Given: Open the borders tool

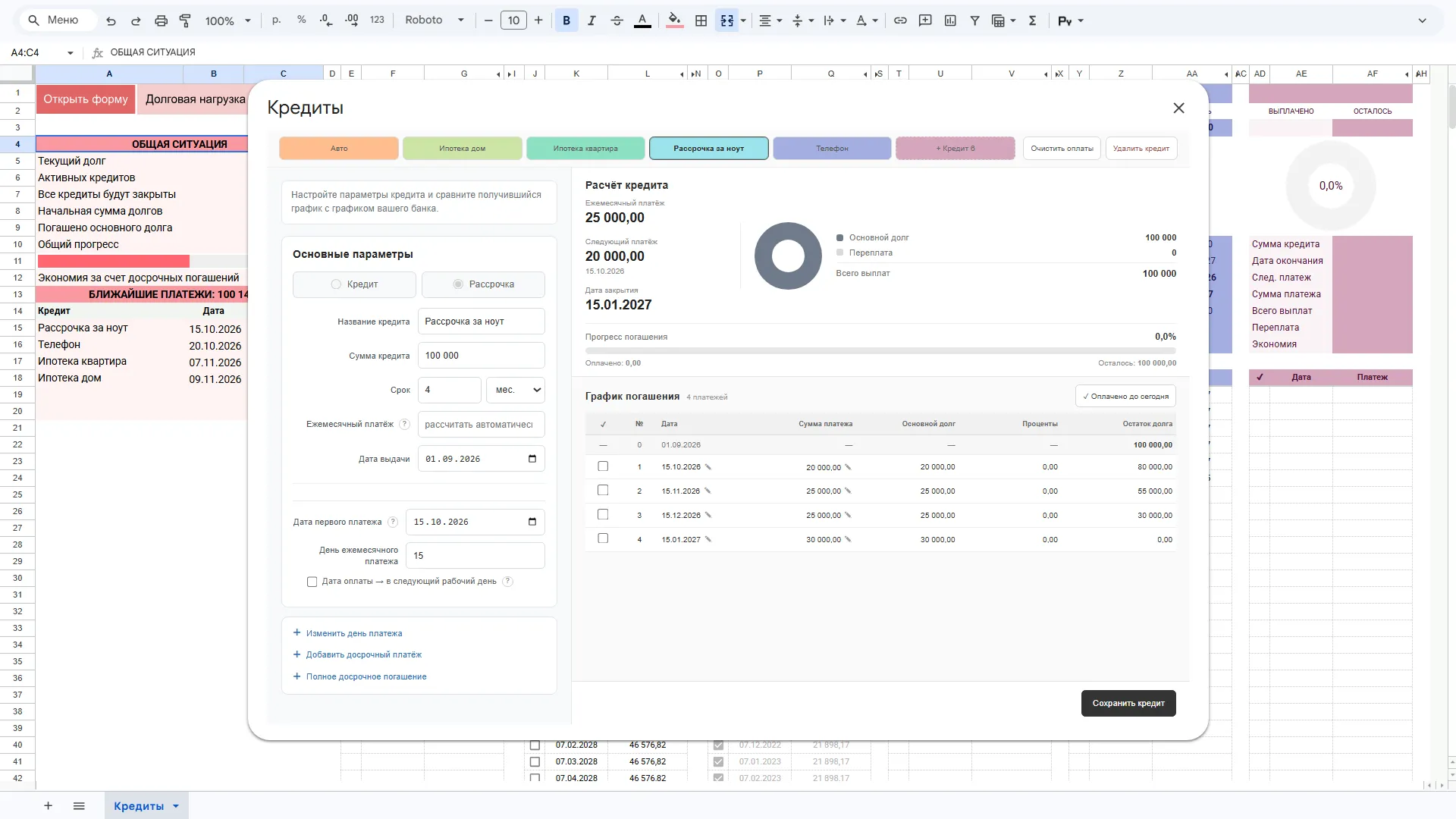Looking at the screenshot, I should click(x=701, y=20).
